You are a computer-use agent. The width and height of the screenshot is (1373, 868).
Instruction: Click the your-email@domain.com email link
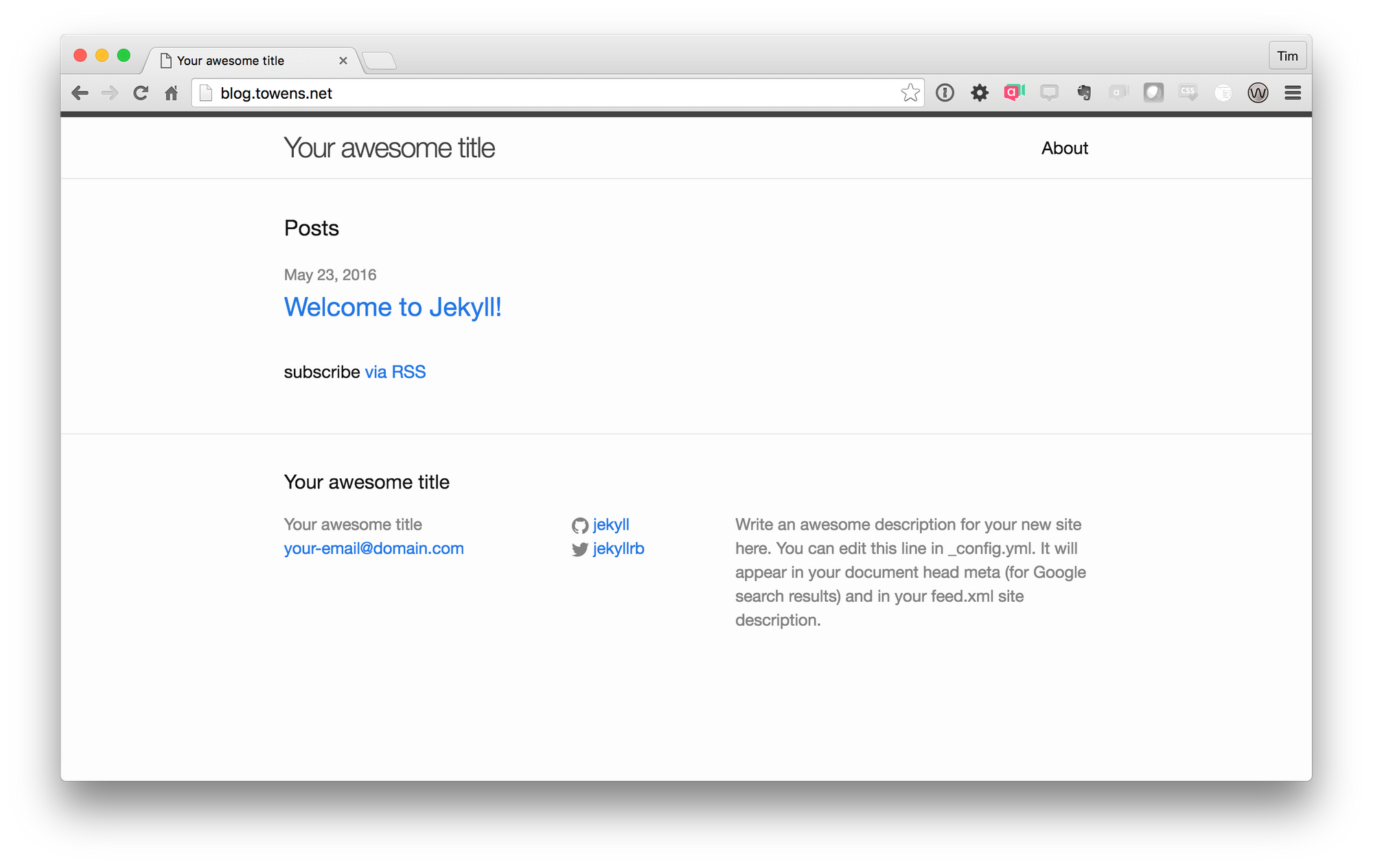pos(373,547)
